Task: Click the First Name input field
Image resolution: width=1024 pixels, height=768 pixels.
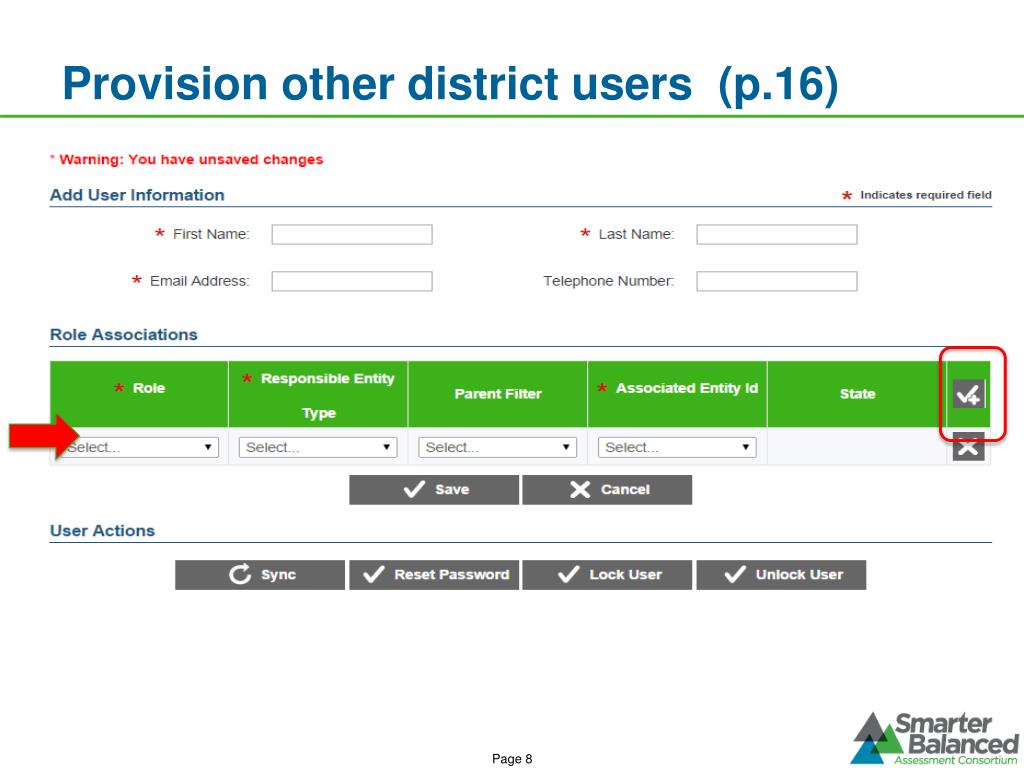Action: pyautogui.click(x=352, y=234)
